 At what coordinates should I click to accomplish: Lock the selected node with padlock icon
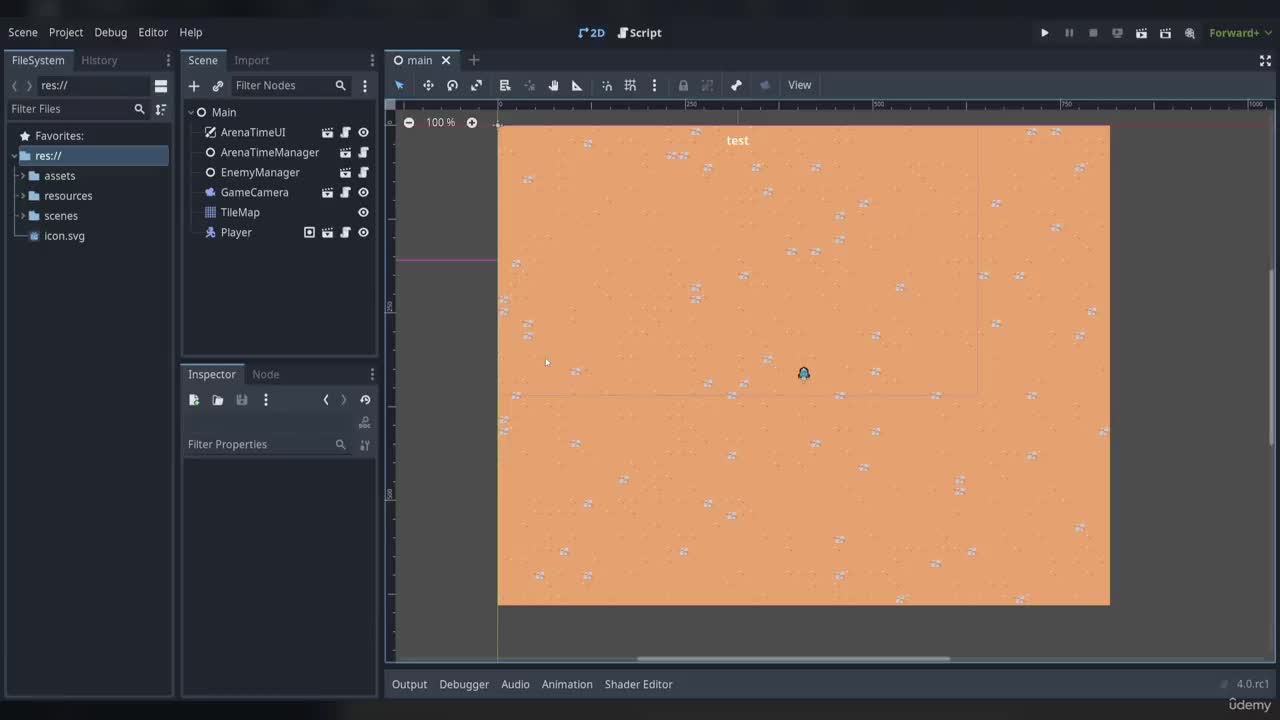tap(683, 85)
